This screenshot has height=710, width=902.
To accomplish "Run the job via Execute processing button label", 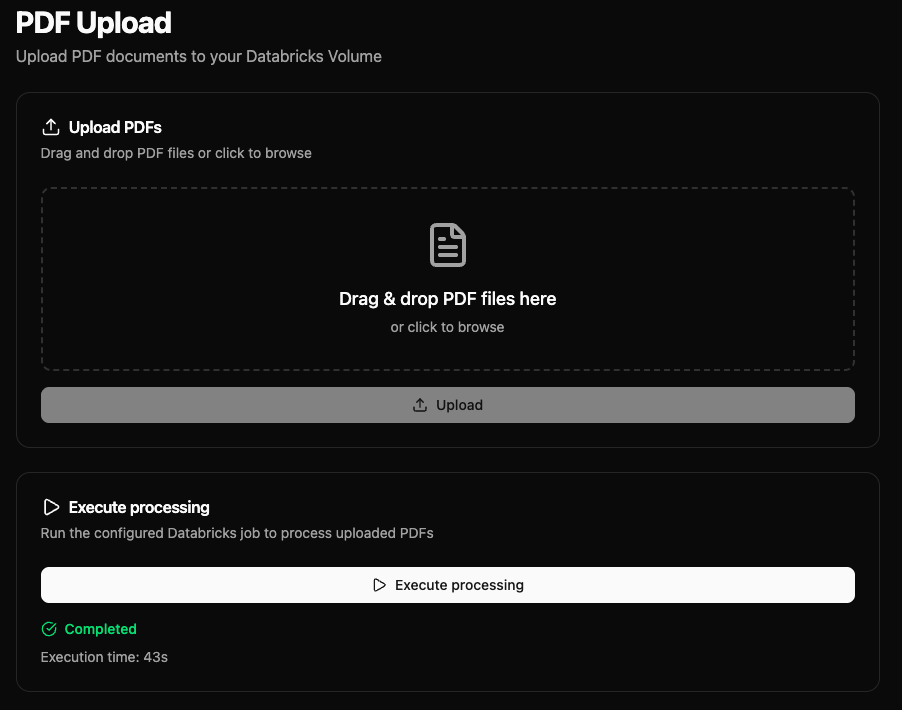I will [x=459, y=585].
